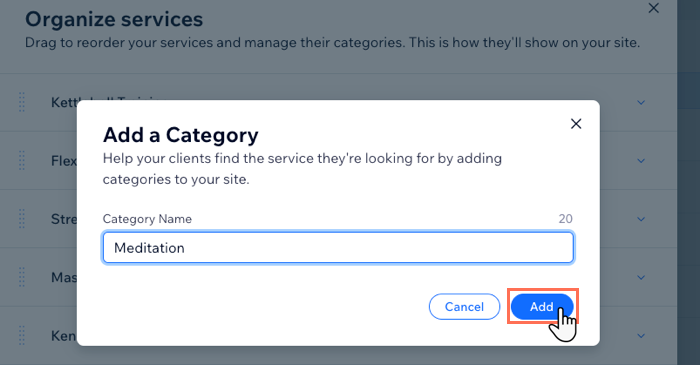Click the Cancel button

coord(464,307)
